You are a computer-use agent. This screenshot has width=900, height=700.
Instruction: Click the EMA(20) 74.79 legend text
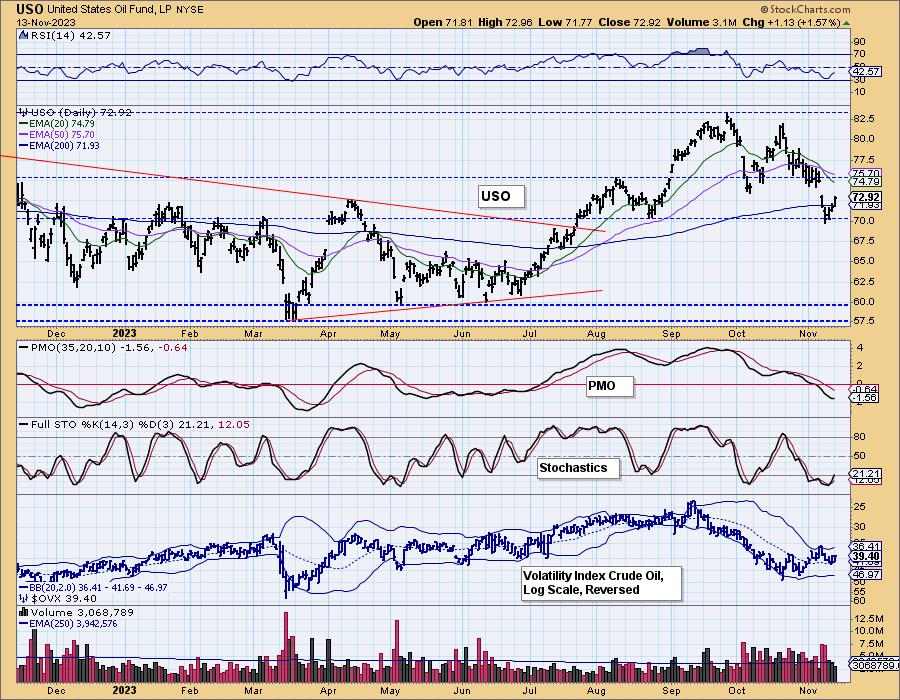[62, 123]
